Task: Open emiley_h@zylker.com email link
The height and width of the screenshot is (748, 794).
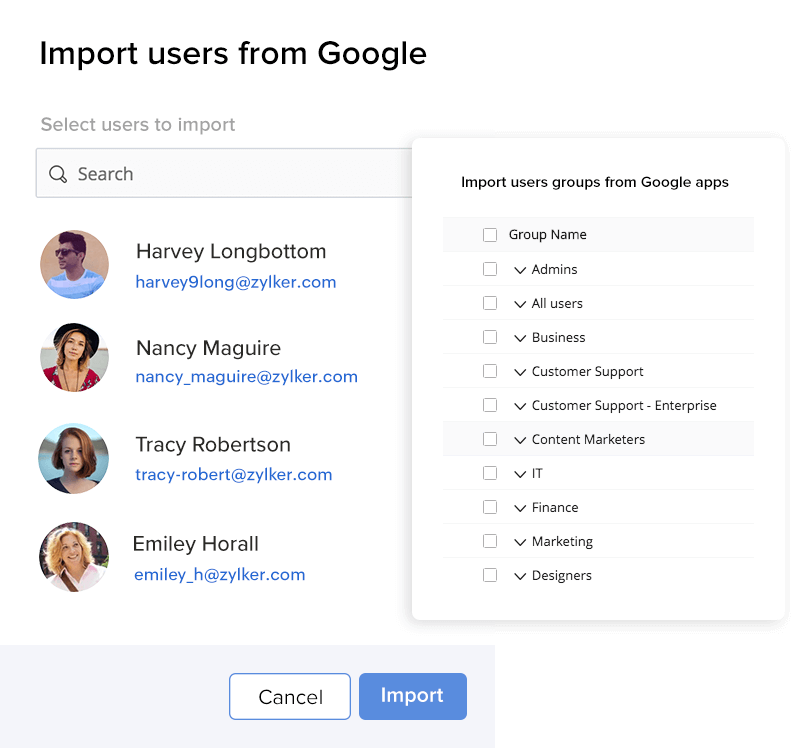Action: [x=219, y=575]
